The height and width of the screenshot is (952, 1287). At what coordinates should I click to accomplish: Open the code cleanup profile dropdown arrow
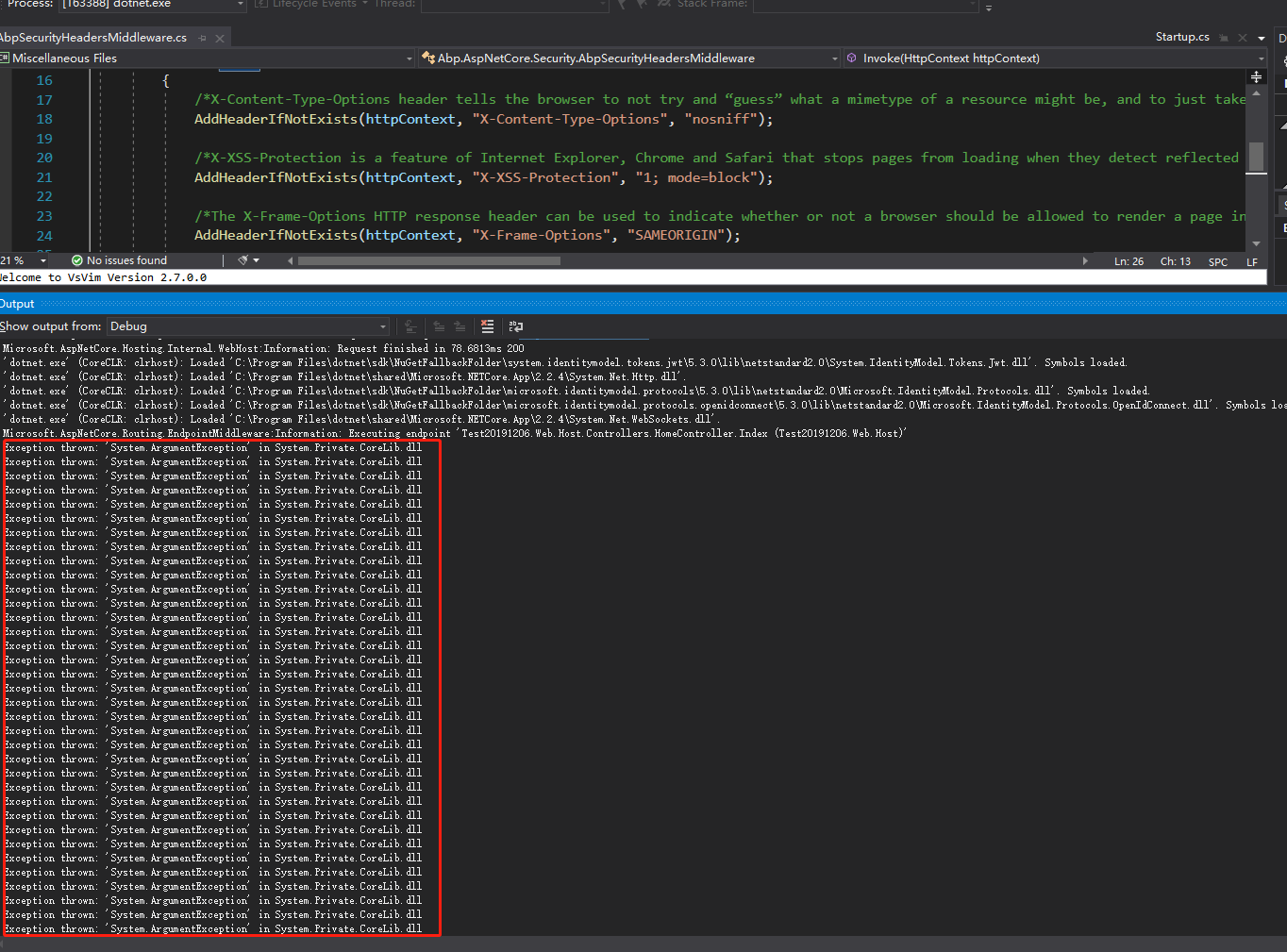click(257, 260)
